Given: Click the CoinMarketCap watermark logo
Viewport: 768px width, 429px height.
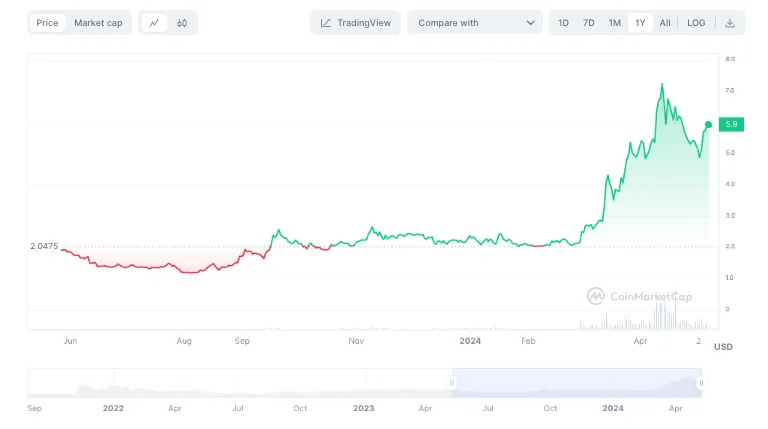Looking at the screenshot, I should pyautogui.click(x=638, y=296).
